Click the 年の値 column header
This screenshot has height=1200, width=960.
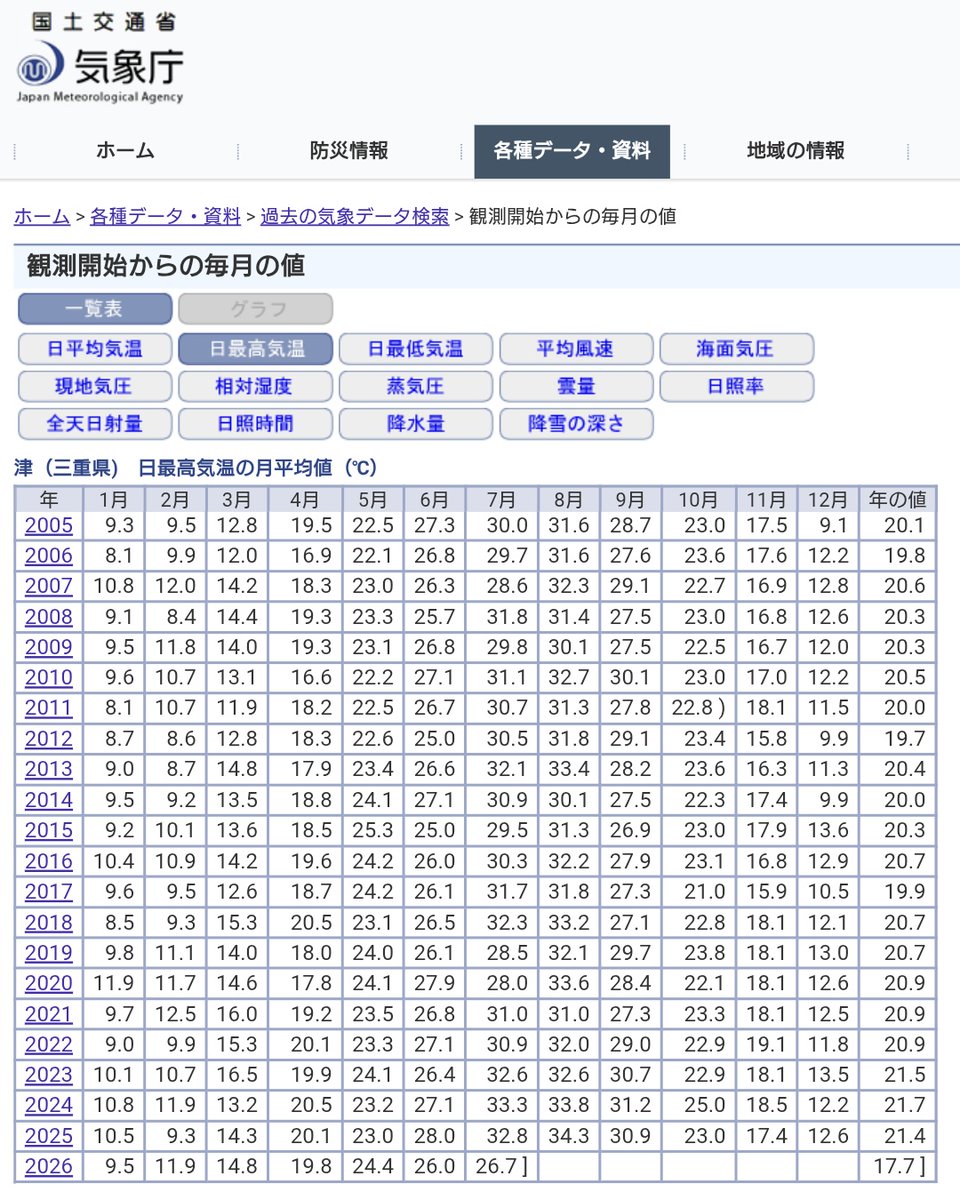point(898,499)
